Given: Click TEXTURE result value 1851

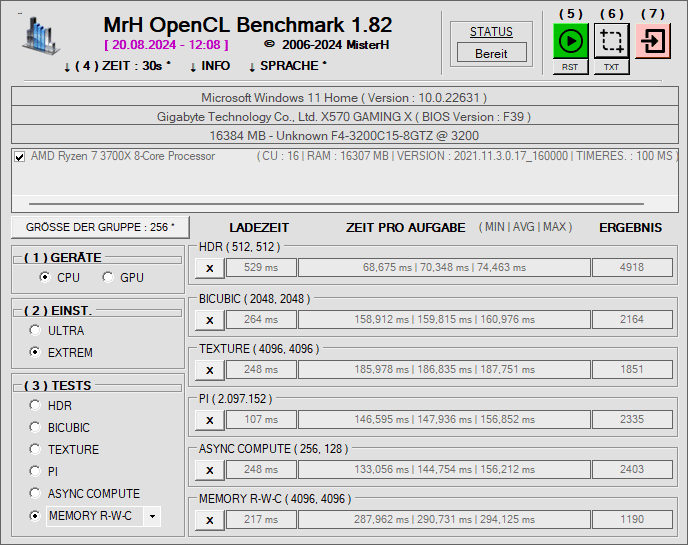Looking at the screenshot, I should (x=632, y=369).
